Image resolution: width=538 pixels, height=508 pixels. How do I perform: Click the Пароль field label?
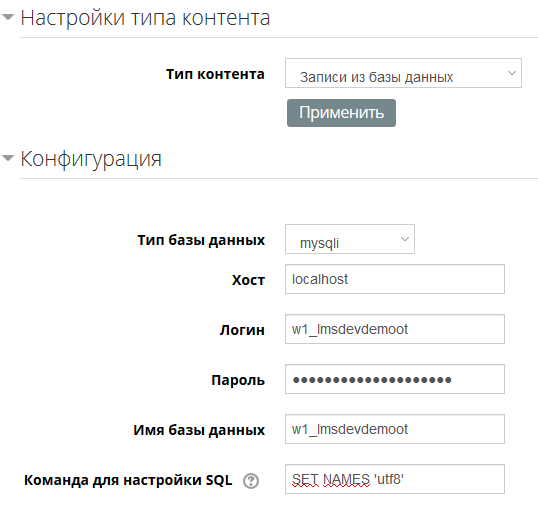point(238,380)
